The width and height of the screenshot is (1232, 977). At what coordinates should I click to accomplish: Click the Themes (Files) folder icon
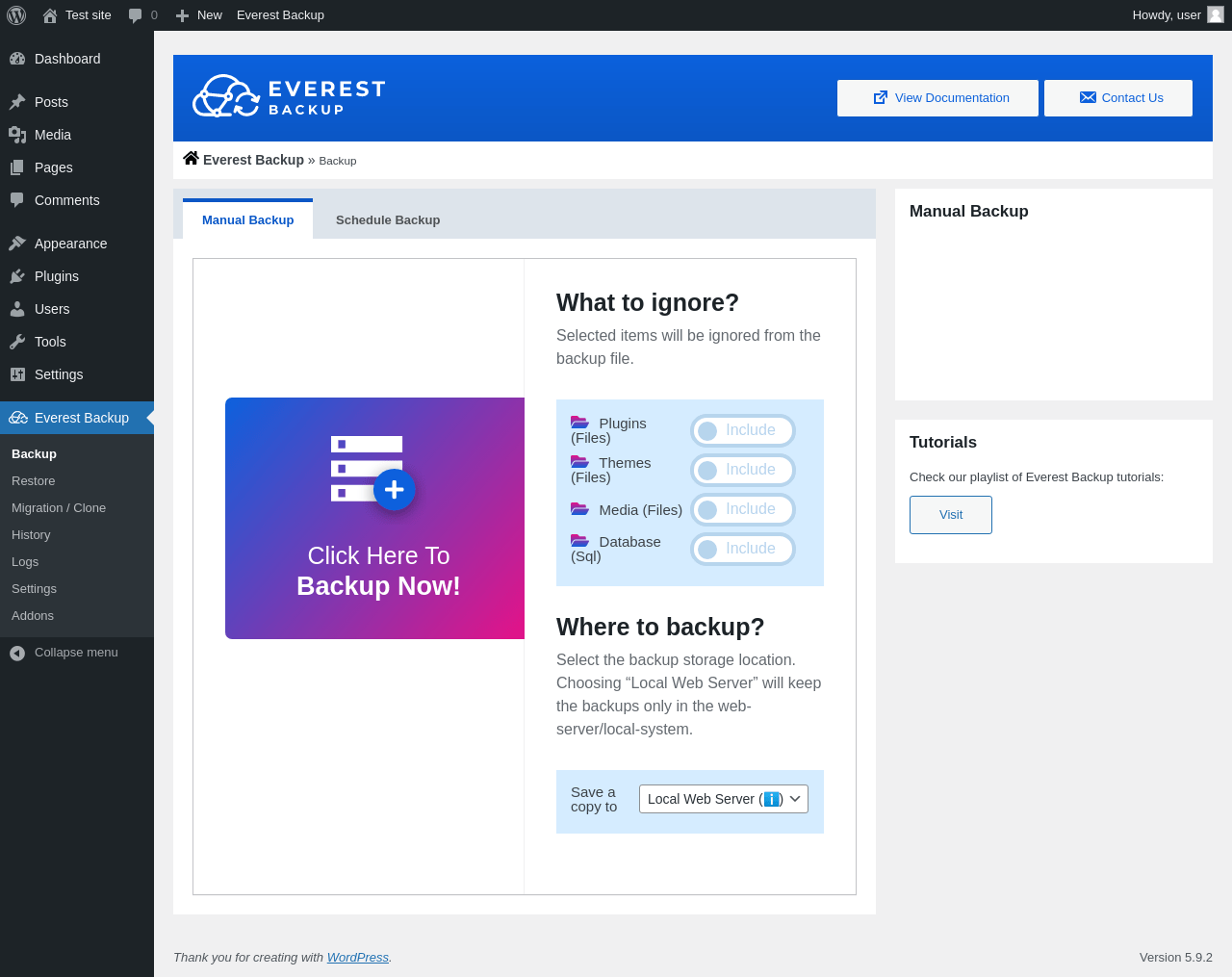pos(579,462)
